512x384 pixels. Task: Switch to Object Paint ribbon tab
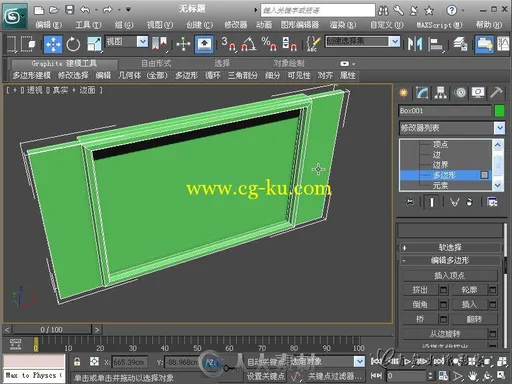click(x=289, y=63)
